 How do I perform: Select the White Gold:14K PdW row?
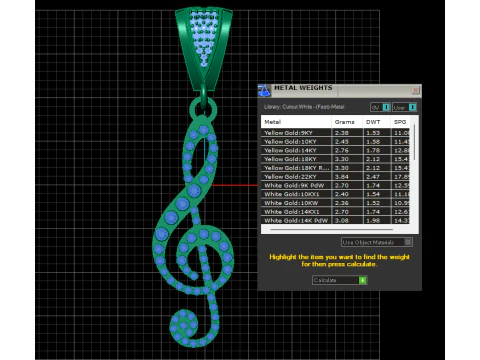click(335, 220)
